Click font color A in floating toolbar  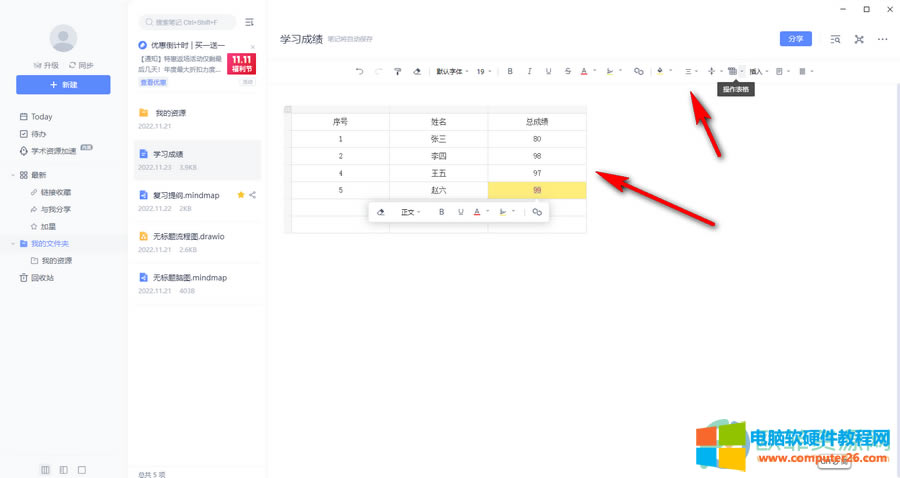477,212
